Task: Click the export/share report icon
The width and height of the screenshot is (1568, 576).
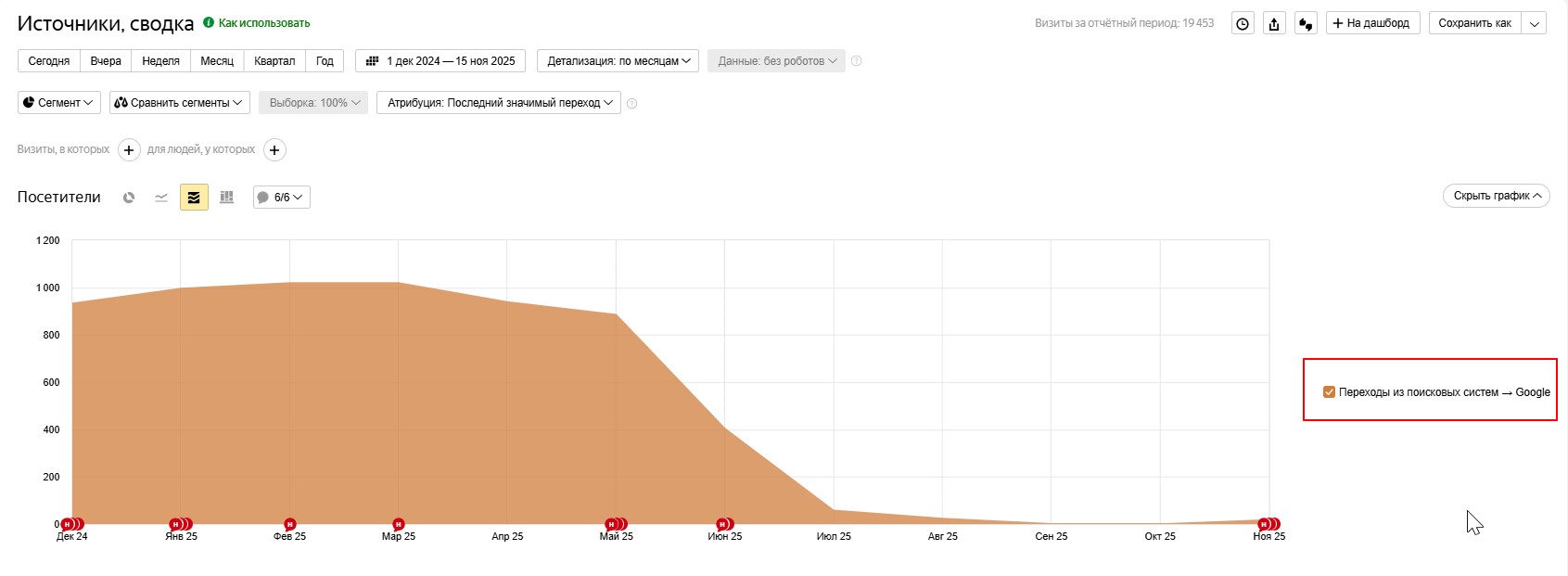Action: [1274, 23]
